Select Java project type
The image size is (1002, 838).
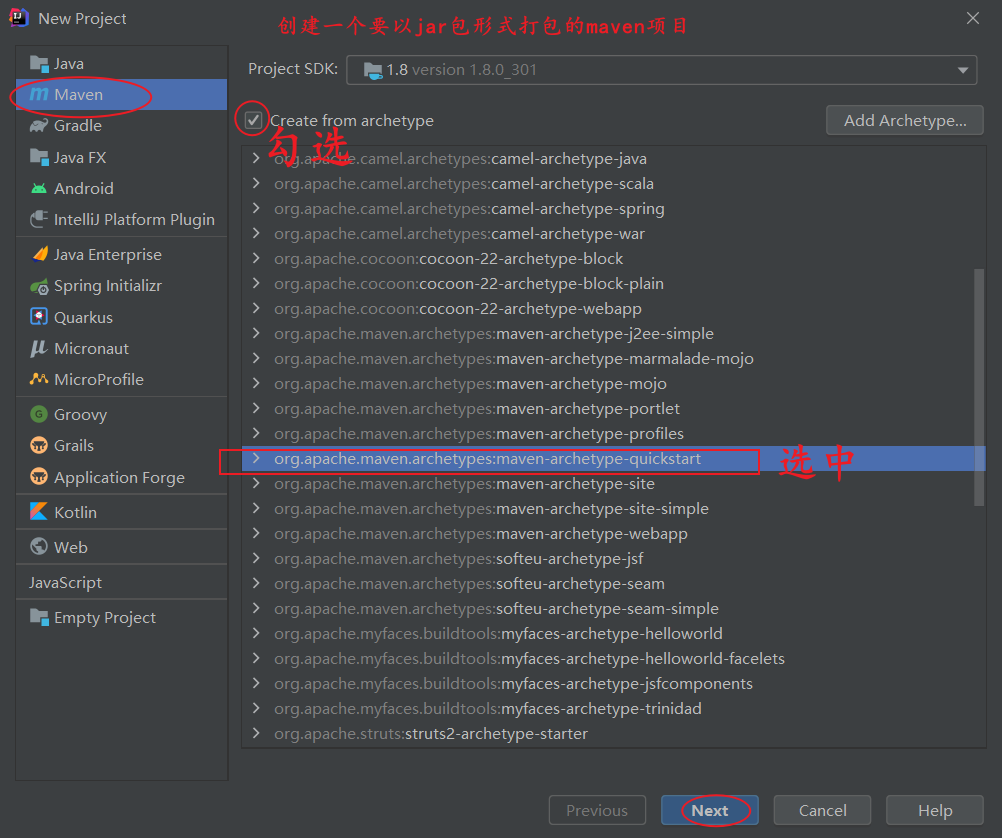point(121,64)
